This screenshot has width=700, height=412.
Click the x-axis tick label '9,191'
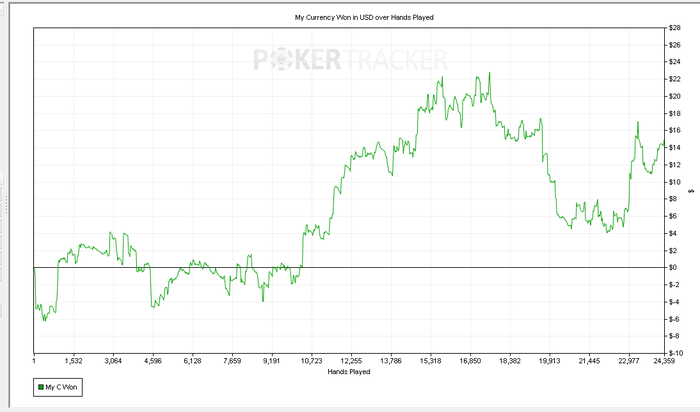click(x=271, y=361)
